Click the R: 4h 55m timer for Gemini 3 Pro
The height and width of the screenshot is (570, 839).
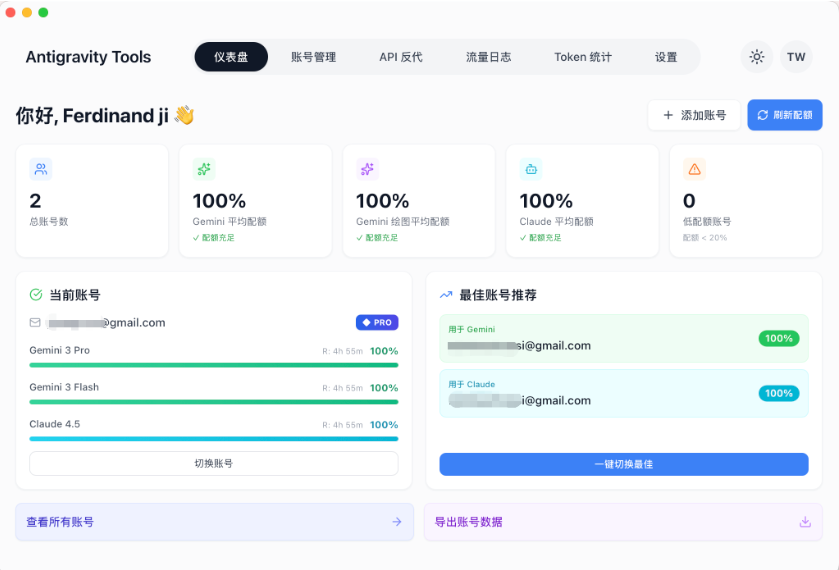click(342, 351)
